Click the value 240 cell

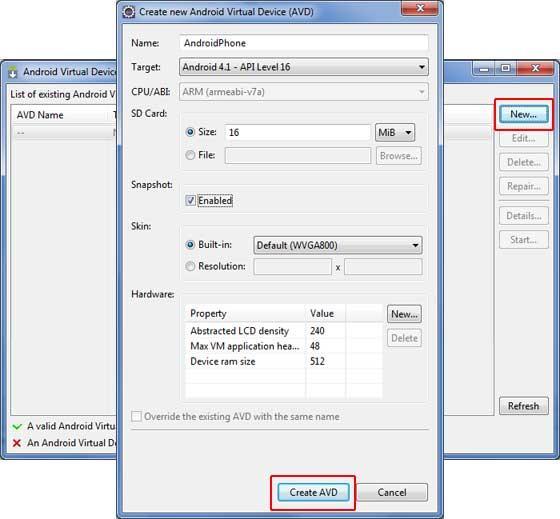click(x=325, y=331)
